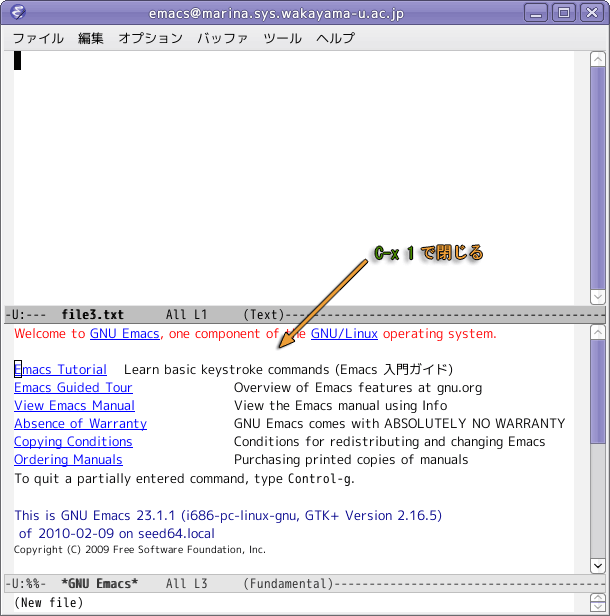
Task: Click in the empty file3.txt editing area
Action: click(x=294, y=177)
